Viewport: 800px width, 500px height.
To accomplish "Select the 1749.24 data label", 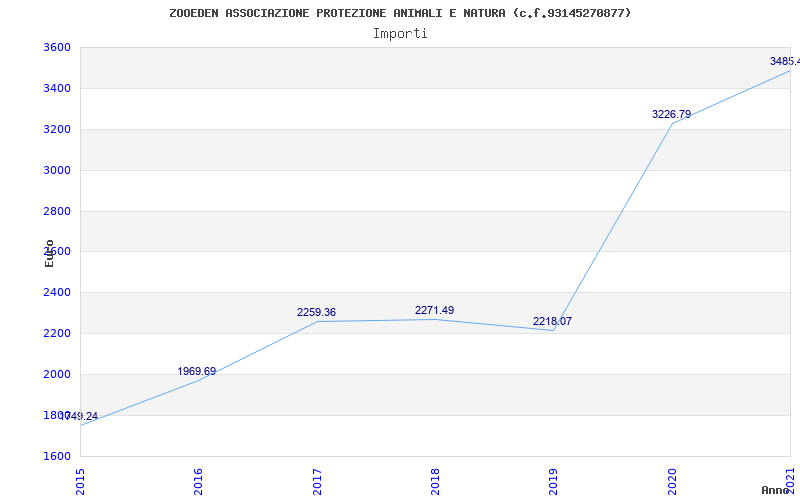I will [79, 416].
